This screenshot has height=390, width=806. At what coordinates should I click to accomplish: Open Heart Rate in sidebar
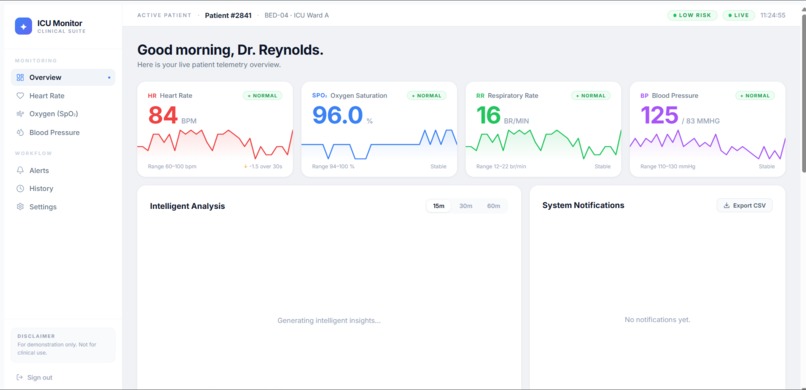63,96
